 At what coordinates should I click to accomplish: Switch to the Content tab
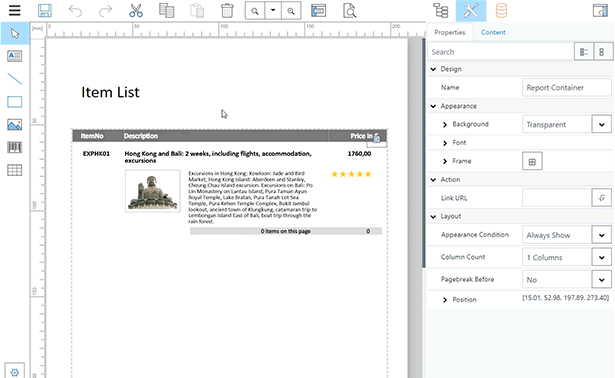tap(493, 32)
